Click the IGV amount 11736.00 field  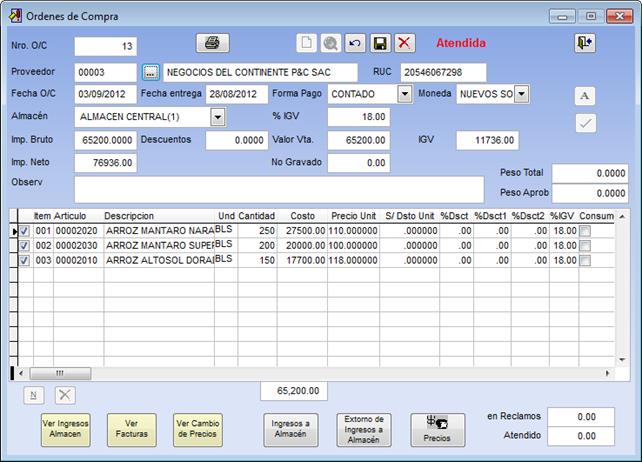[488, 140]
